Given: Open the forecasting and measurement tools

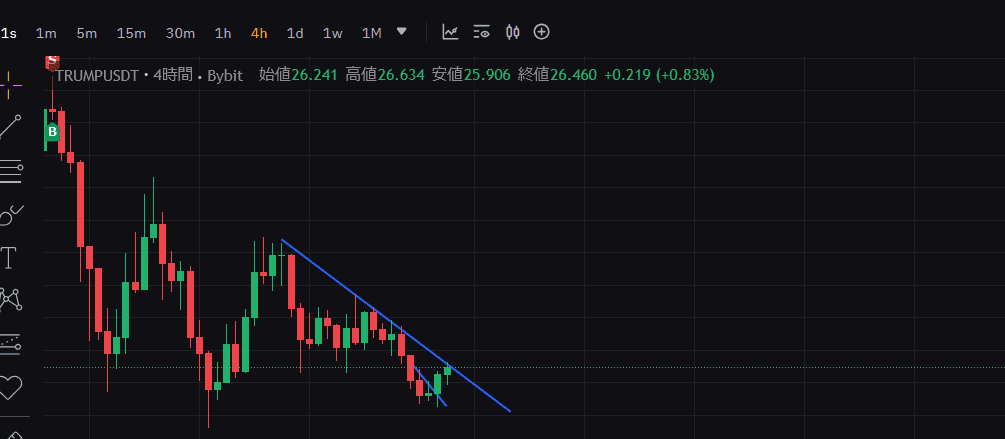Looking at the screenshot, I should (x=10, y=343).
